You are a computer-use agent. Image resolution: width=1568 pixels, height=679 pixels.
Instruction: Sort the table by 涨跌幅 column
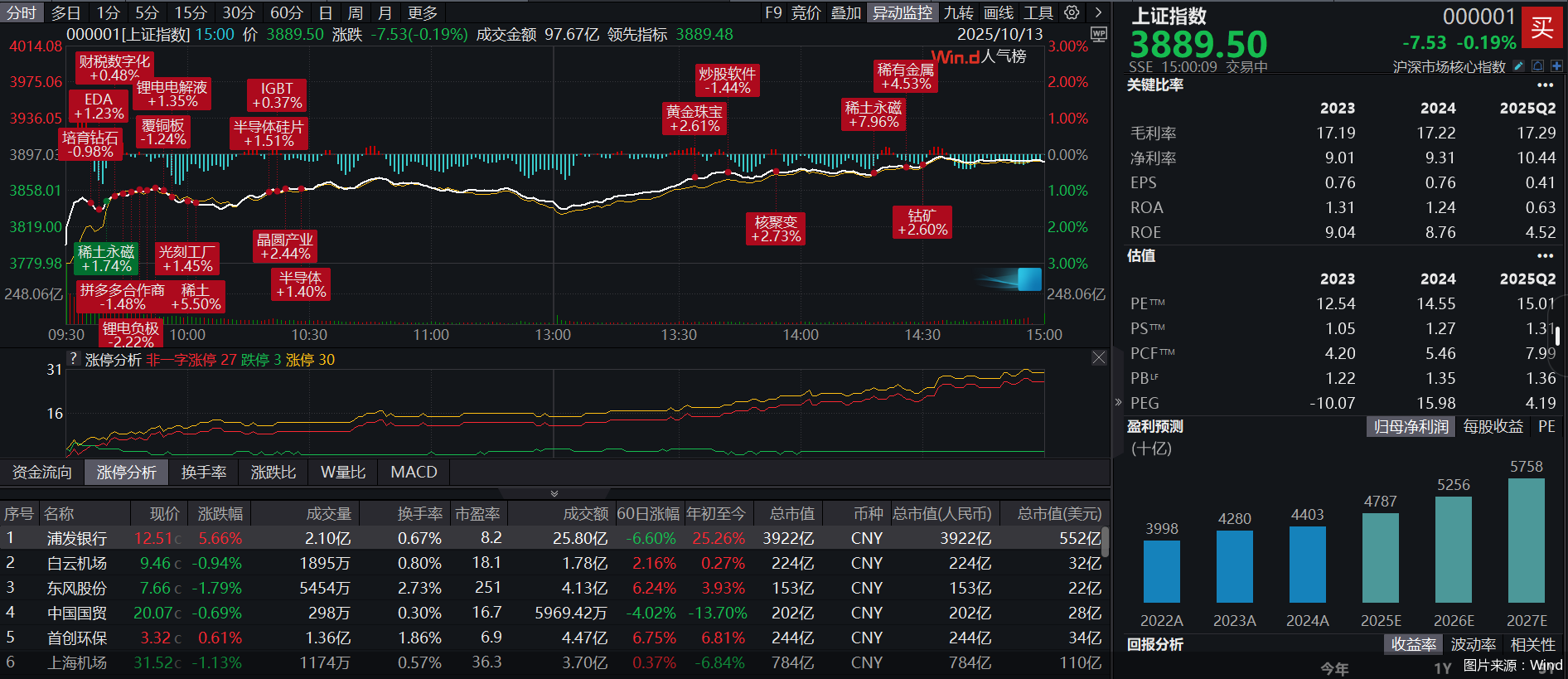[x=220, y=514]
